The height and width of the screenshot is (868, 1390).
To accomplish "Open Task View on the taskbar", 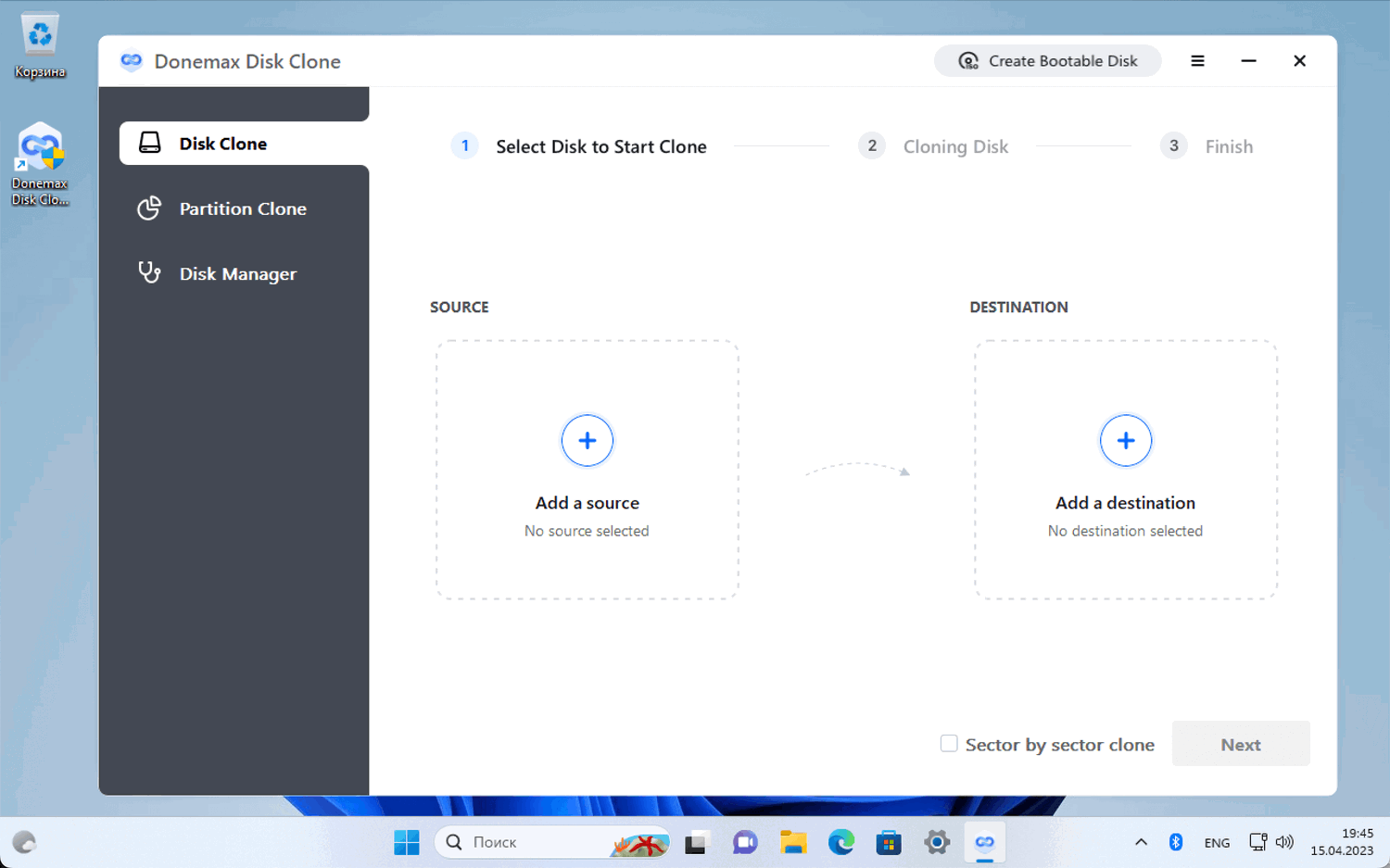I will coord(696,842).
